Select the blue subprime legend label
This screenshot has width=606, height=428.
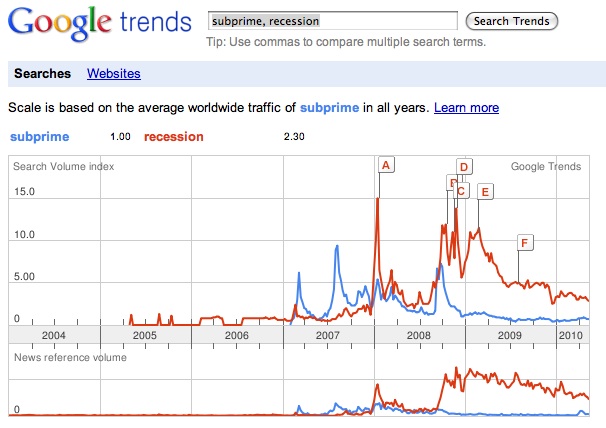click(40, 137)
